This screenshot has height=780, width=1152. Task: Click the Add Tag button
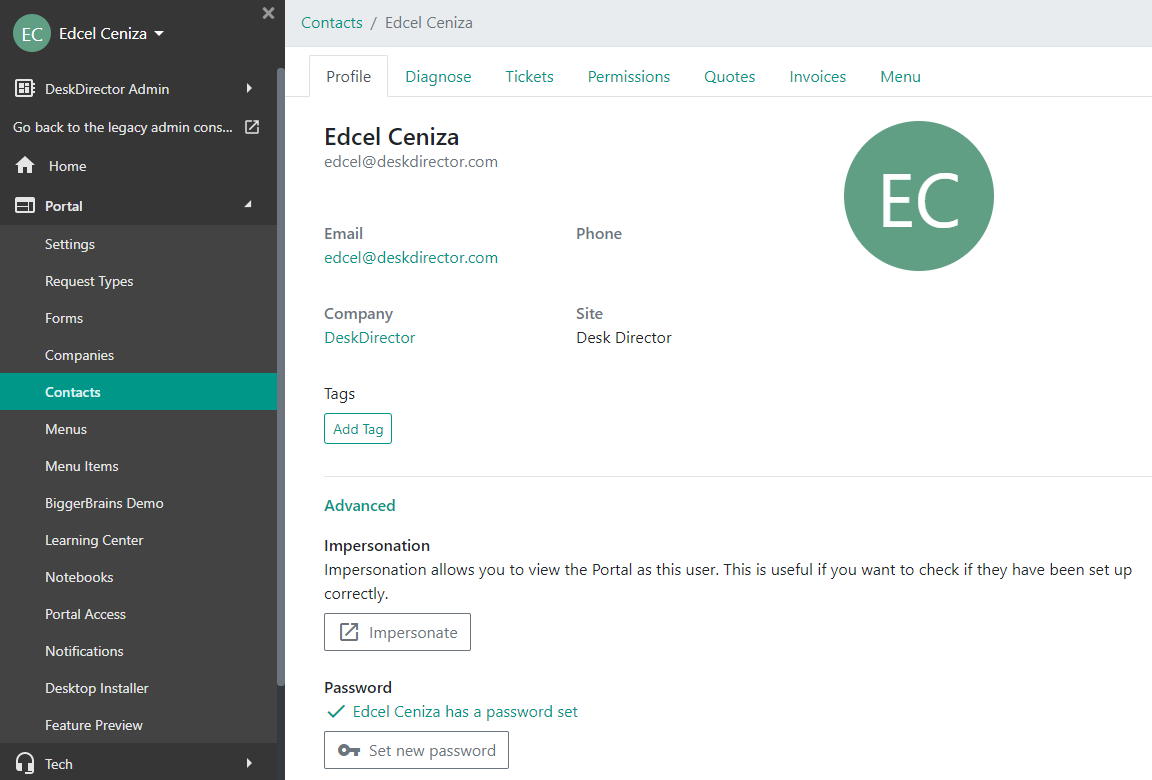358,429
